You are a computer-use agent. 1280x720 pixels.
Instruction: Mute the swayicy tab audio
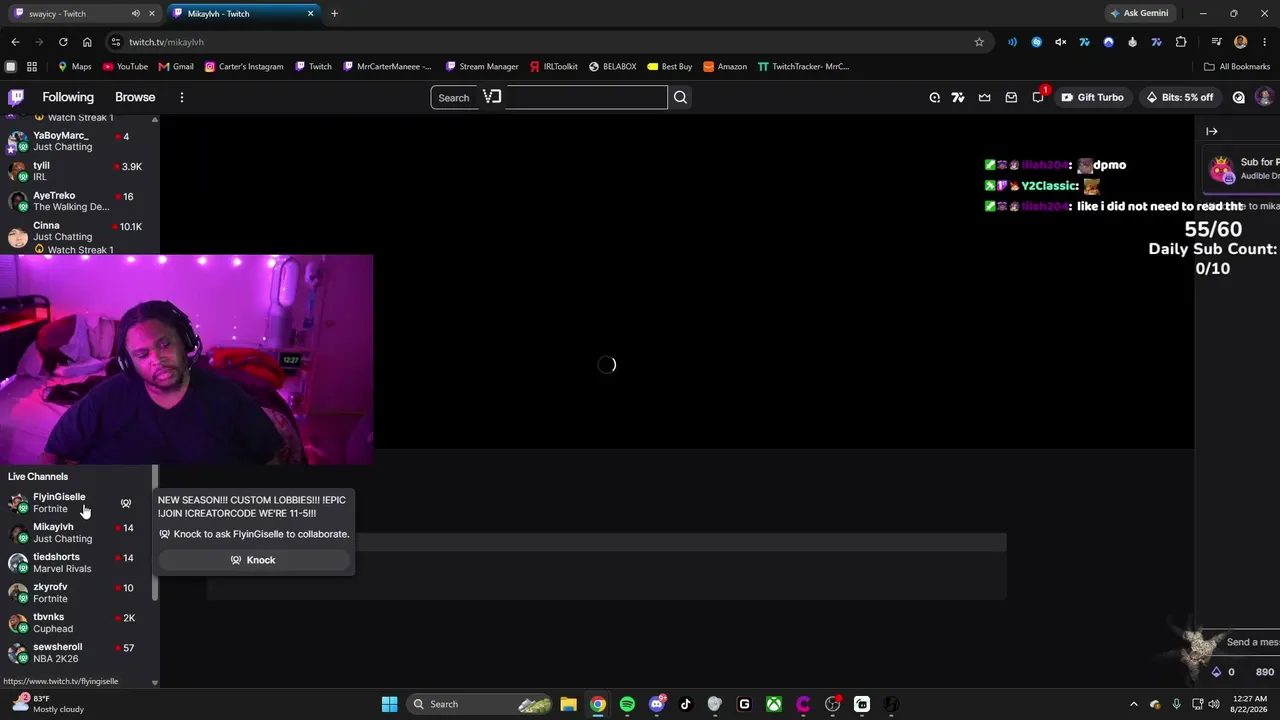(x=135, y=14)
